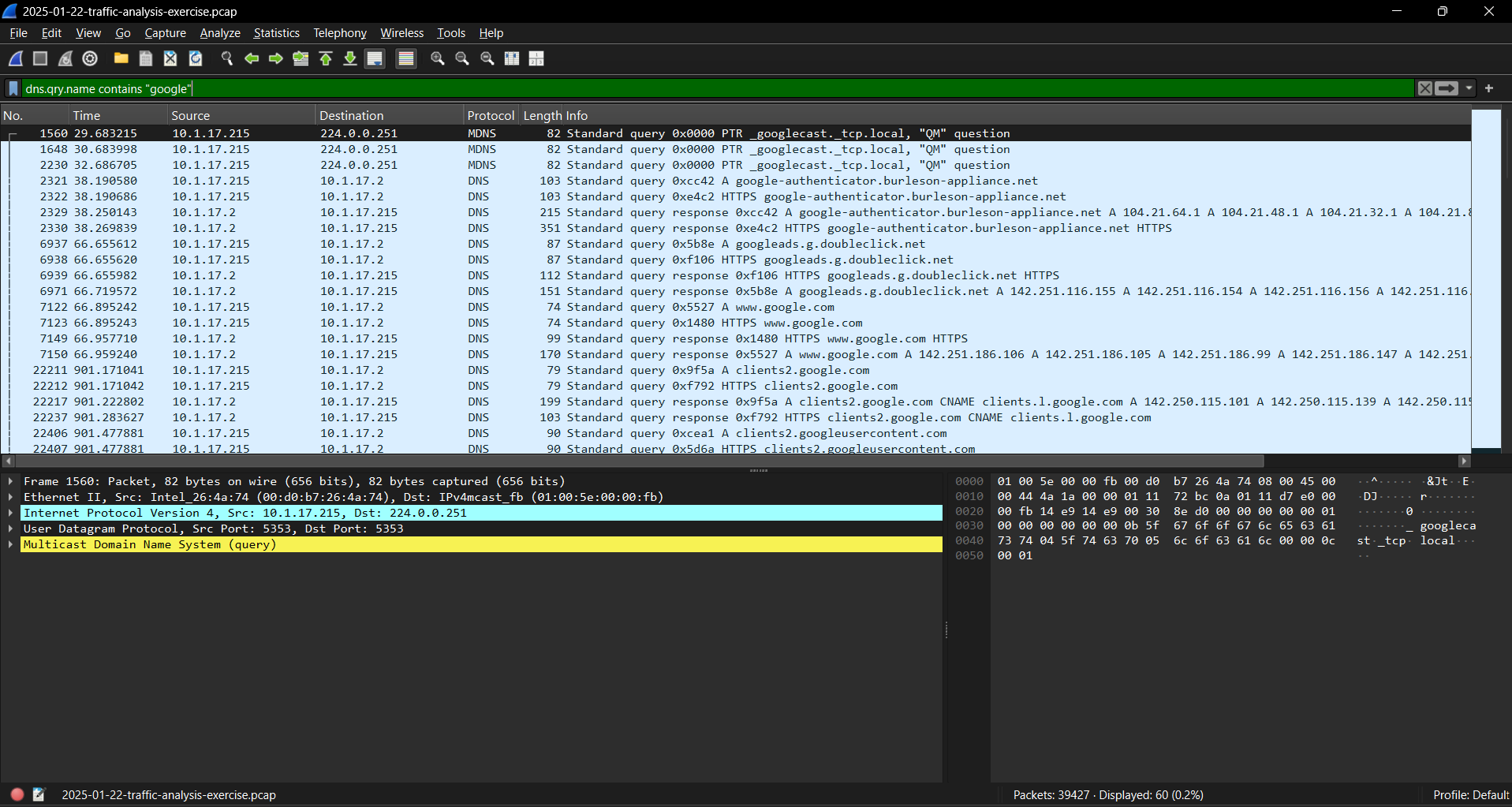Expand Multicast Domain Name System node

pyautogui.click(x=10, y=544)
